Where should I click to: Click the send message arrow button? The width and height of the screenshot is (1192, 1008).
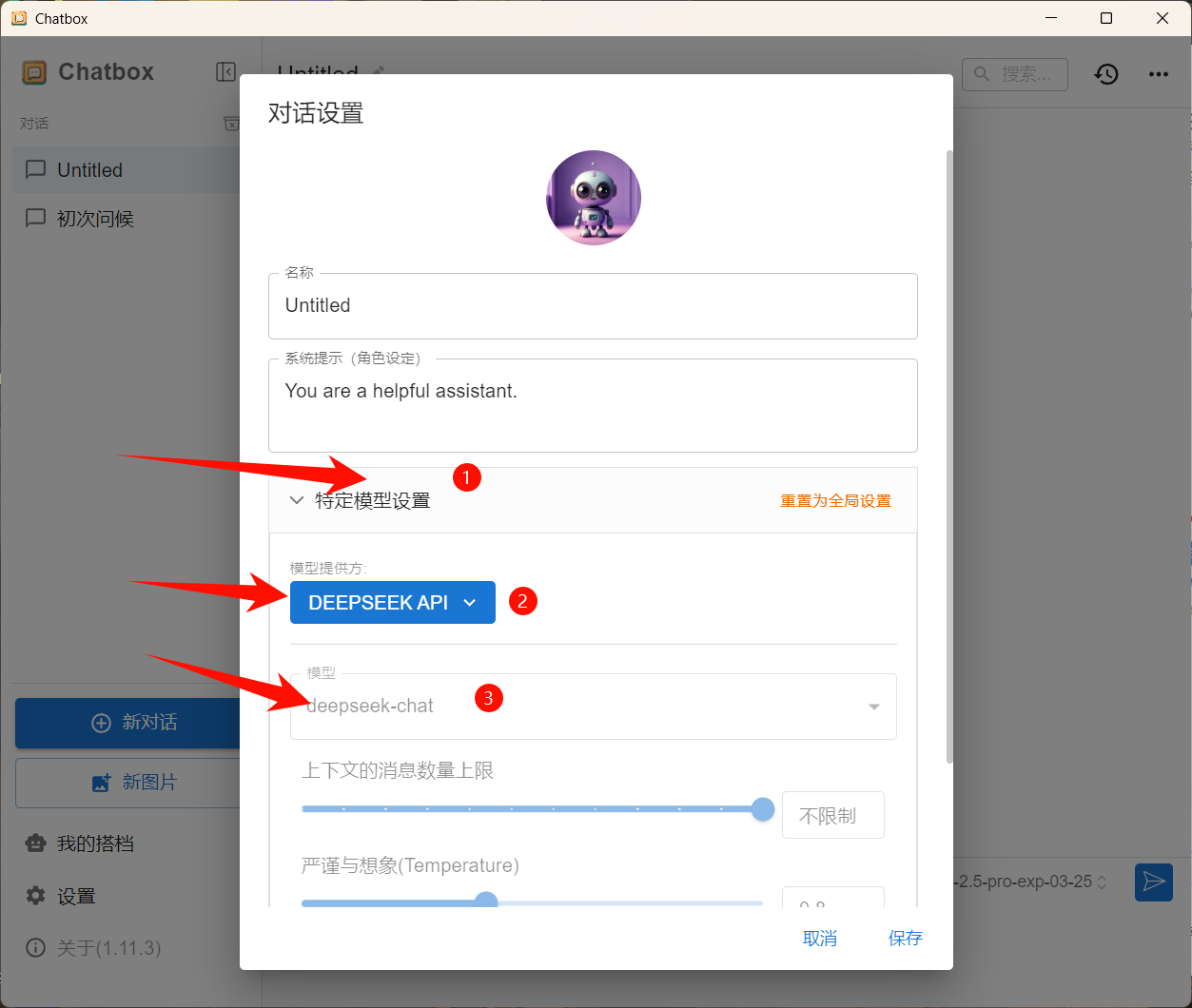coord(1154,882)
